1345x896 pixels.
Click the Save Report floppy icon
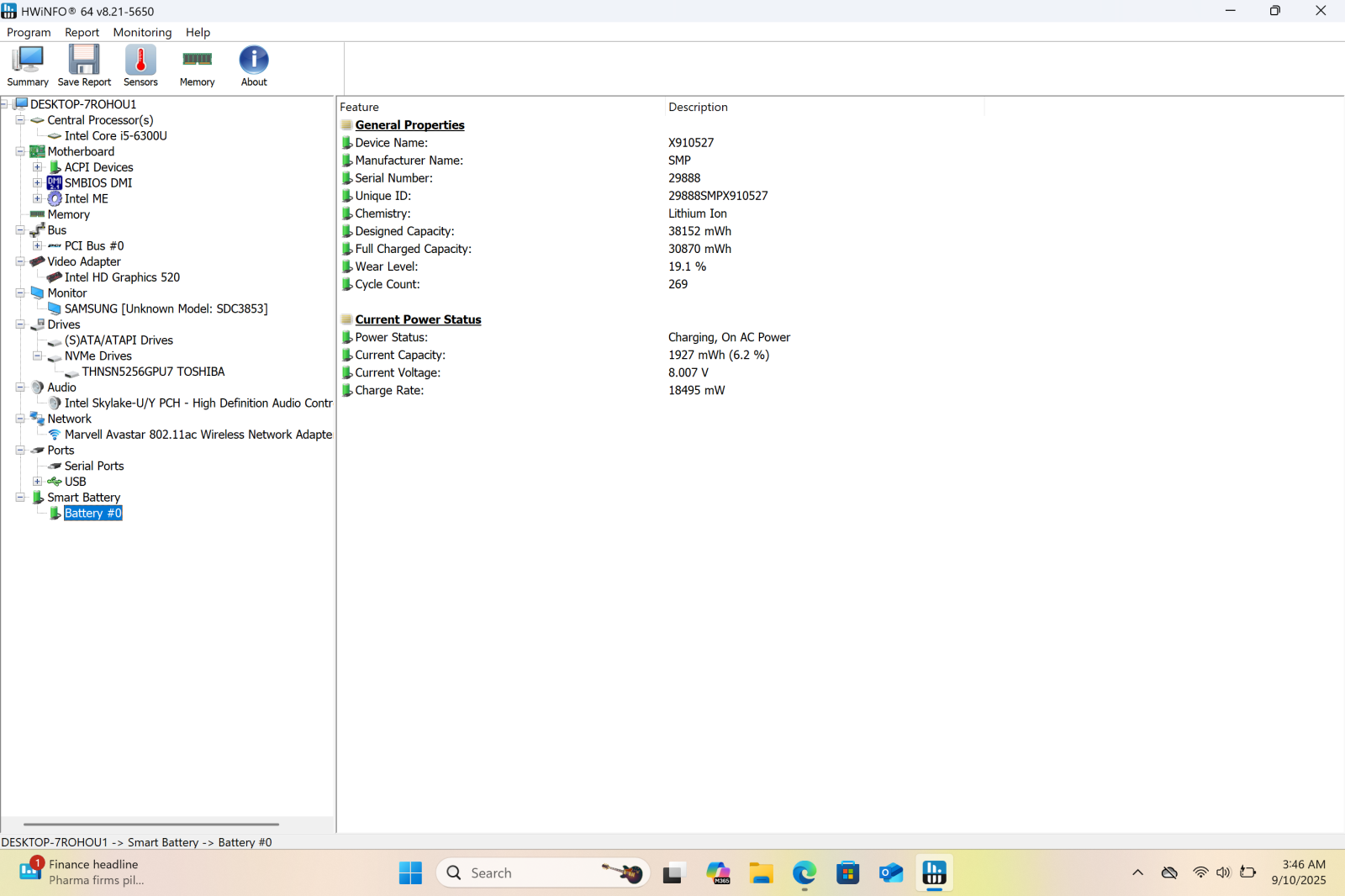tap(84, 66)
